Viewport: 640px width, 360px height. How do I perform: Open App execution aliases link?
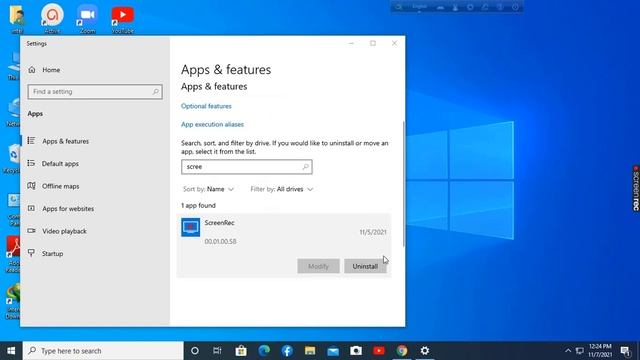[212, 124]
